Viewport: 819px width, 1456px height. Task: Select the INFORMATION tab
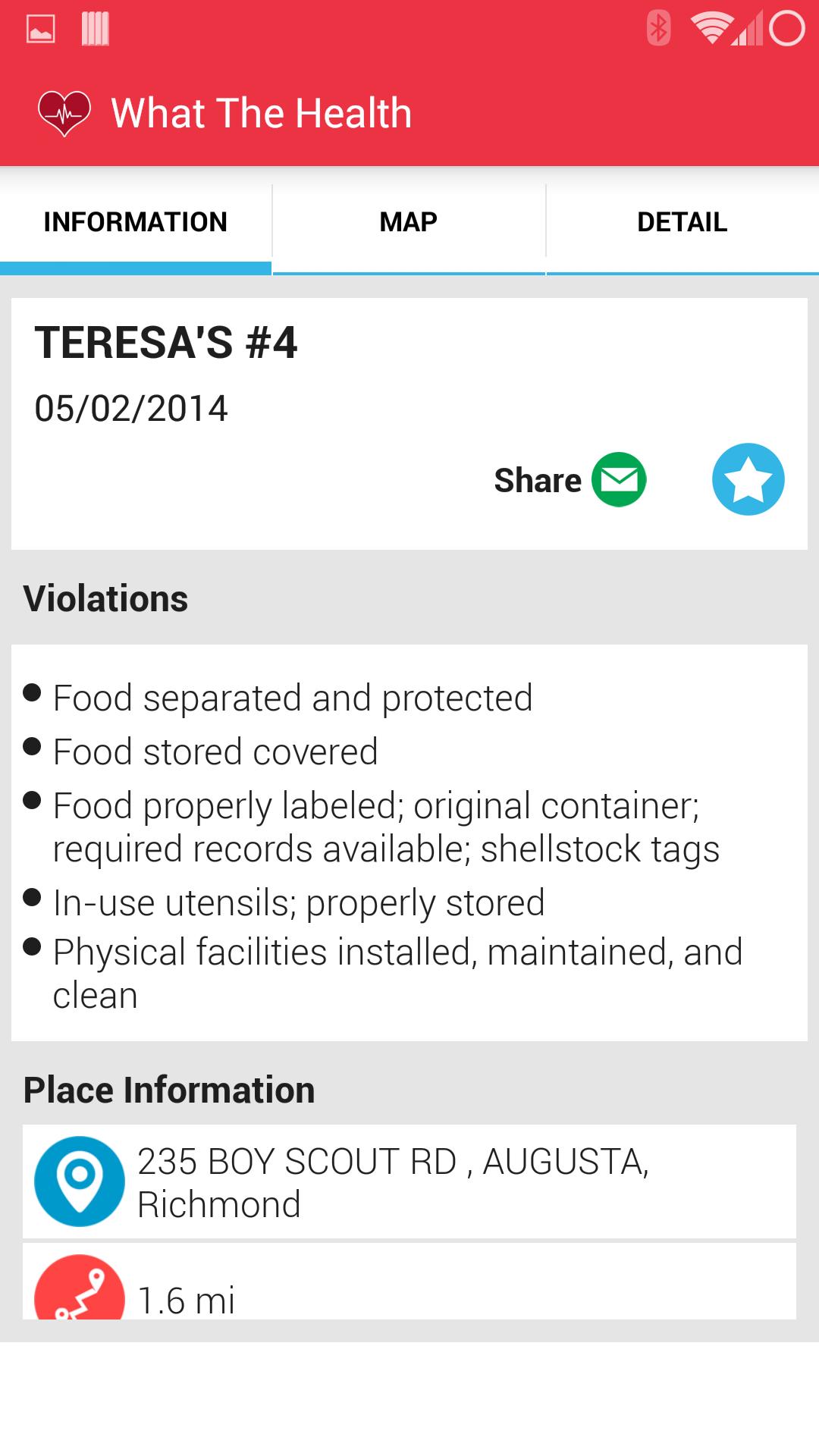(136, 222)
